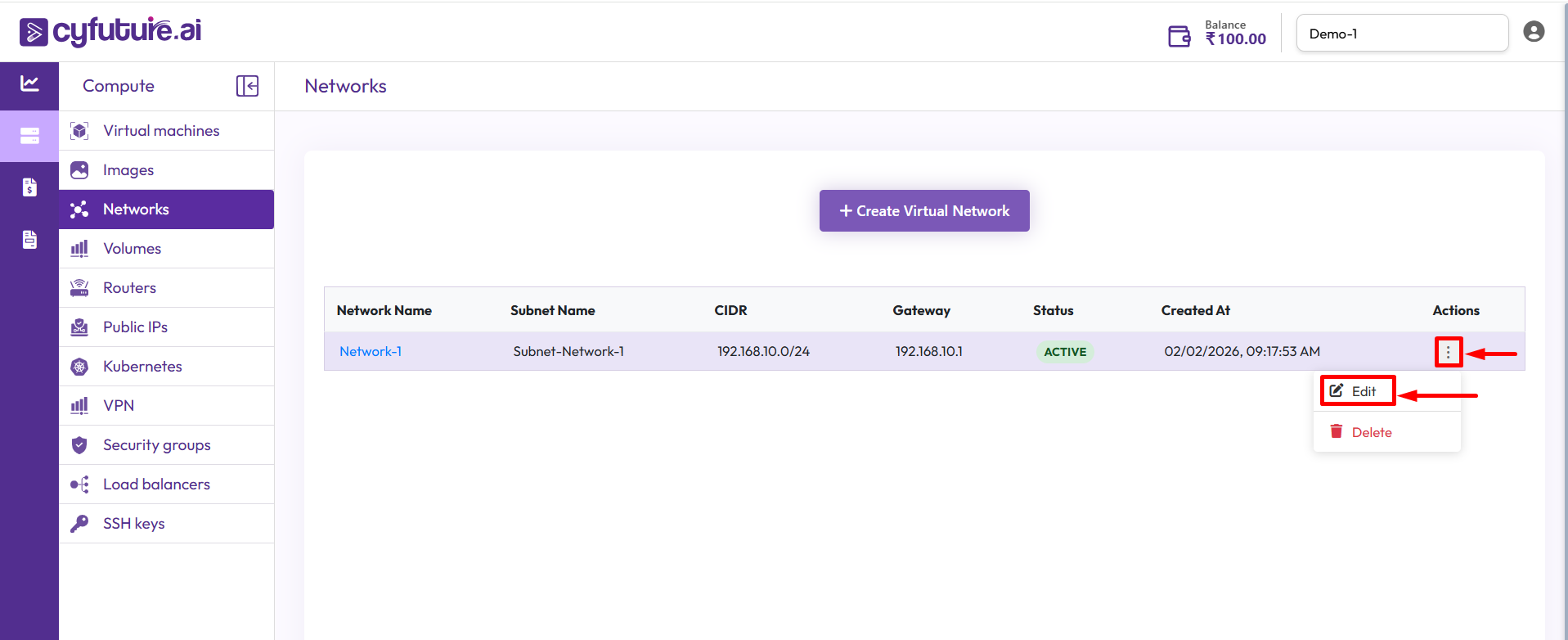1568x640 pixels.
Task: Click the cyfuture.ai logo
Action: pos(110,32)
